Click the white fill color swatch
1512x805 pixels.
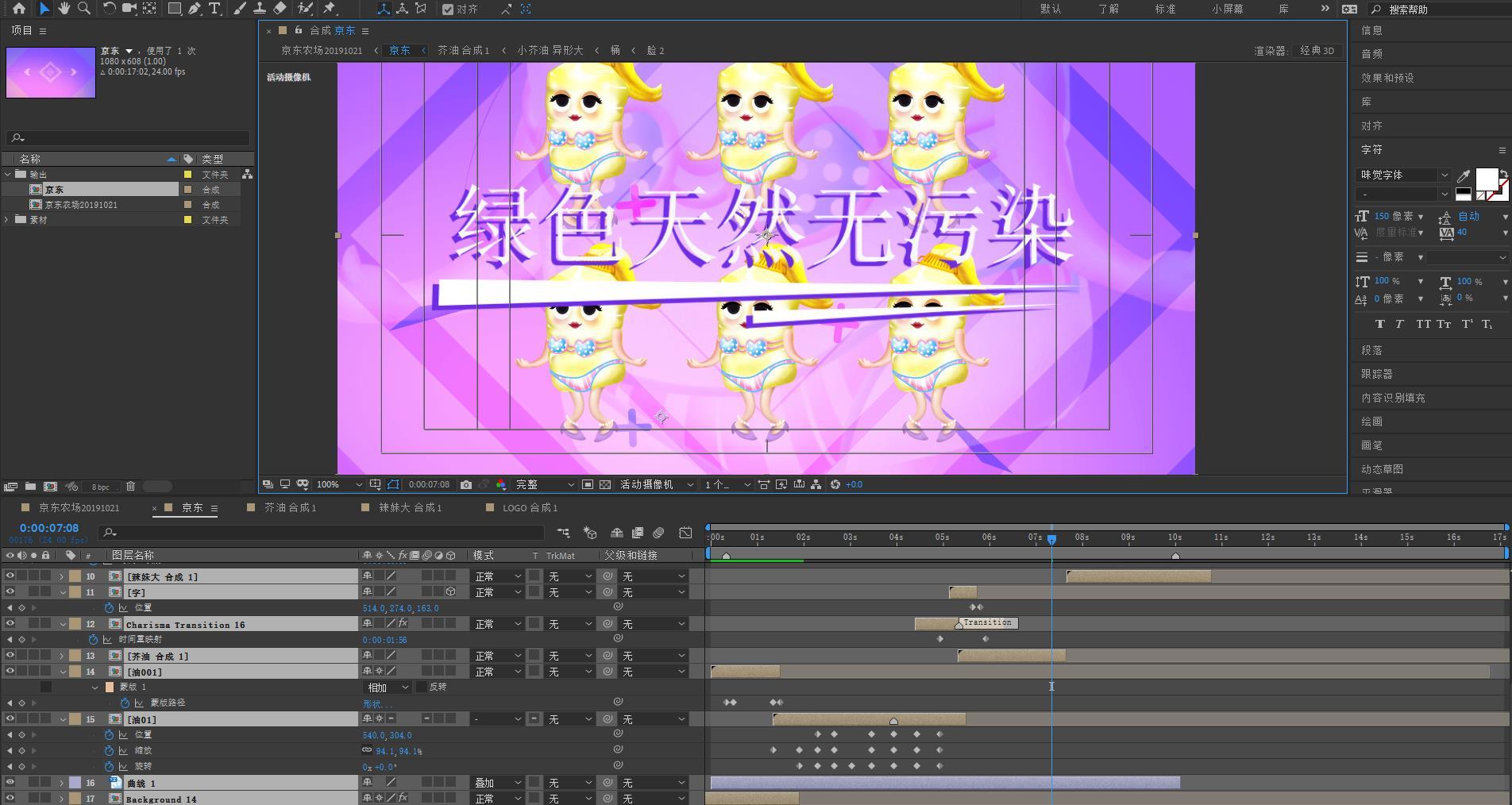pos(1486,178)
